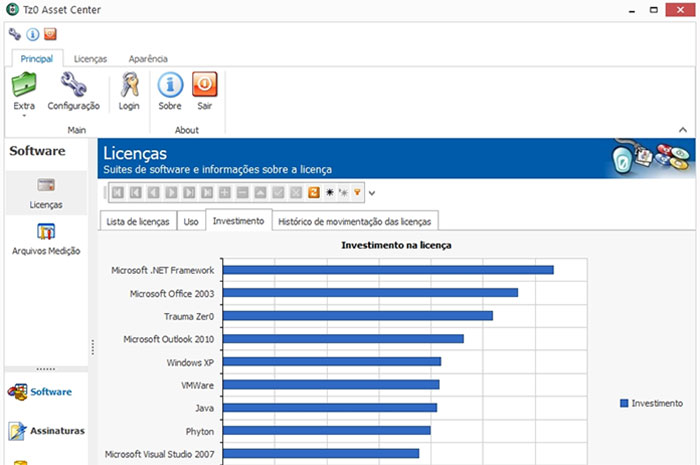Open the Uso tab
The width and height of the screenshot is (700, 465).
point(191,221)
